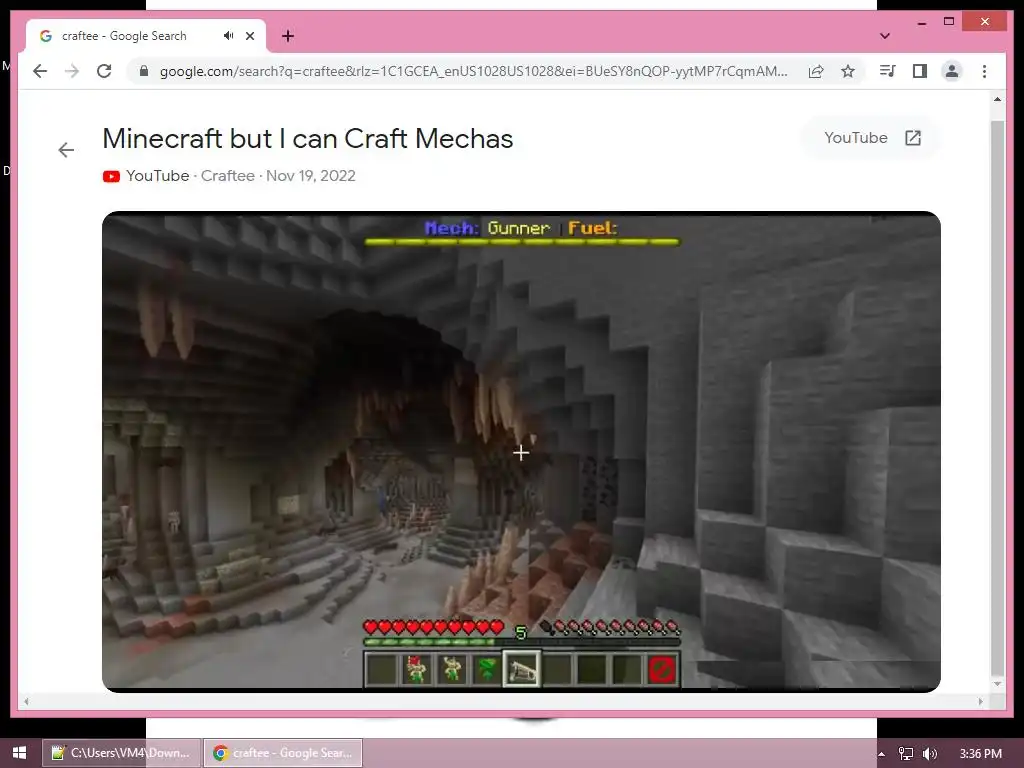Image resolution: width=1024 pixels, height=768 pixels.
Task: Click the scroll down arrow
Action: tap(997, 684)
